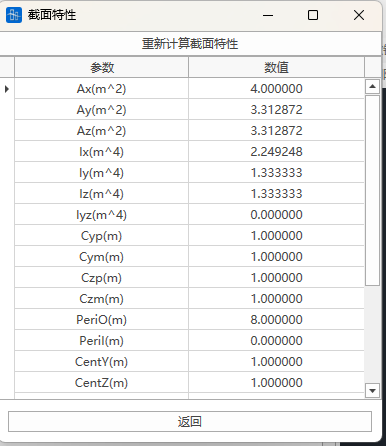Click the 返回 button

[x=190, y=422]
